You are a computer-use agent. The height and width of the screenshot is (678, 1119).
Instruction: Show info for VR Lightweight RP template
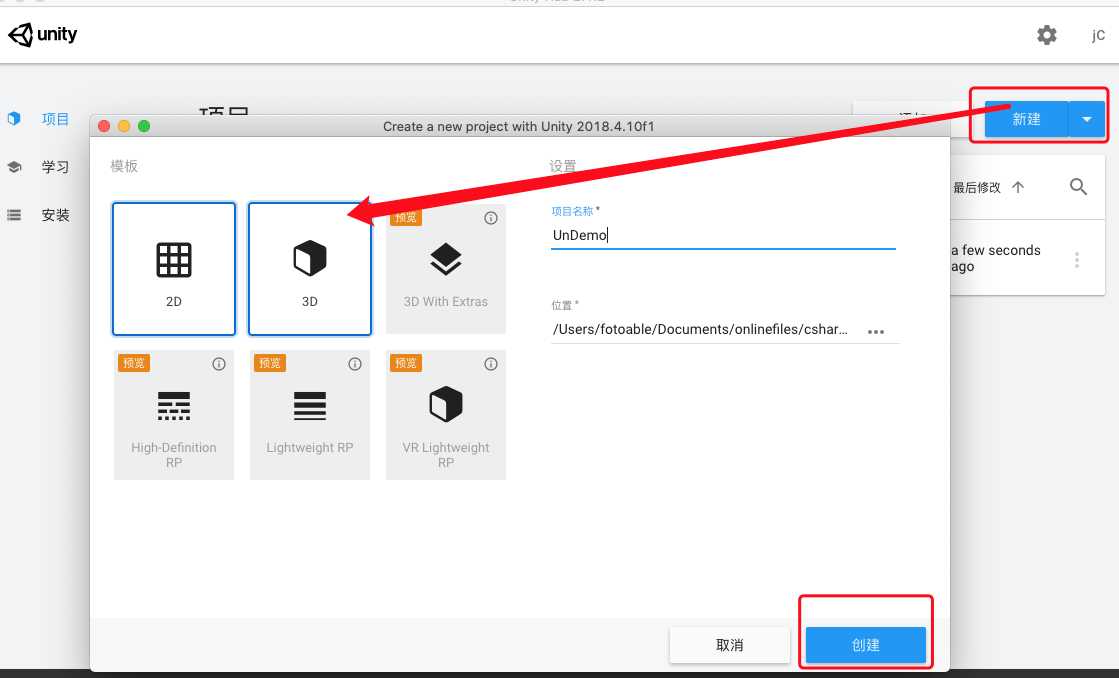[x=491, y=364]
